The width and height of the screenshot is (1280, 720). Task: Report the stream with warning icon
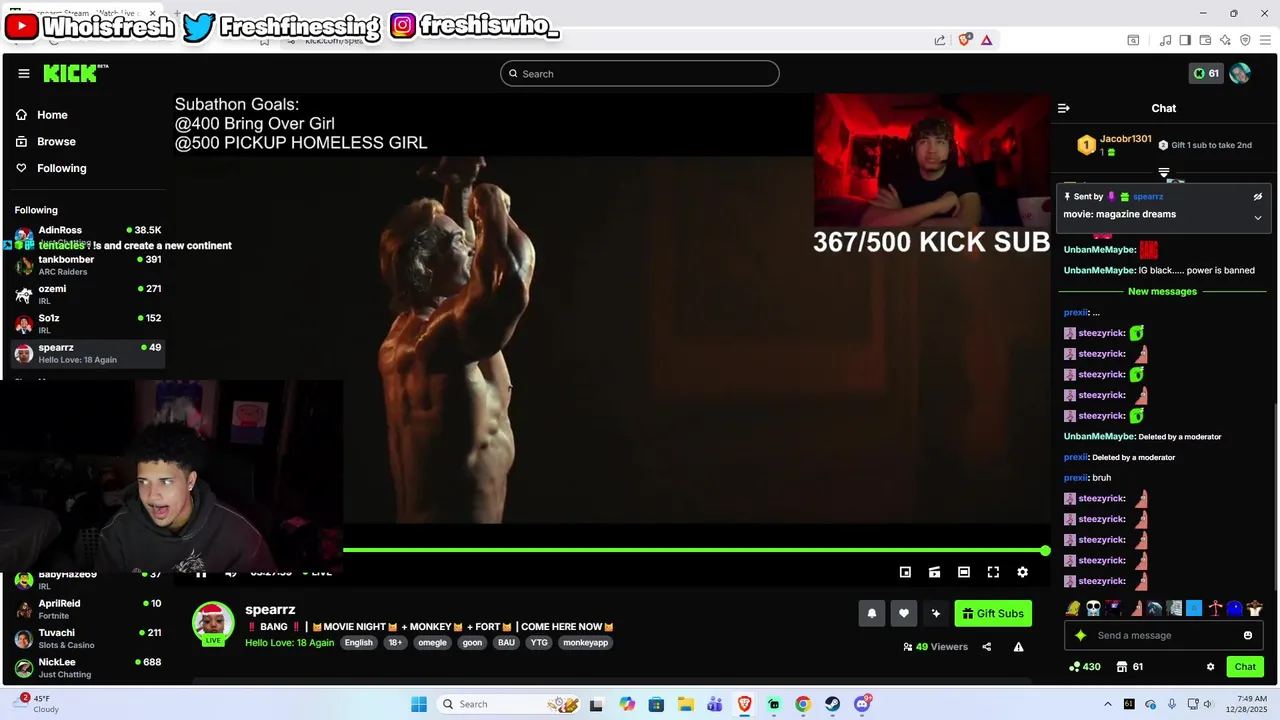click(1018, 647)
